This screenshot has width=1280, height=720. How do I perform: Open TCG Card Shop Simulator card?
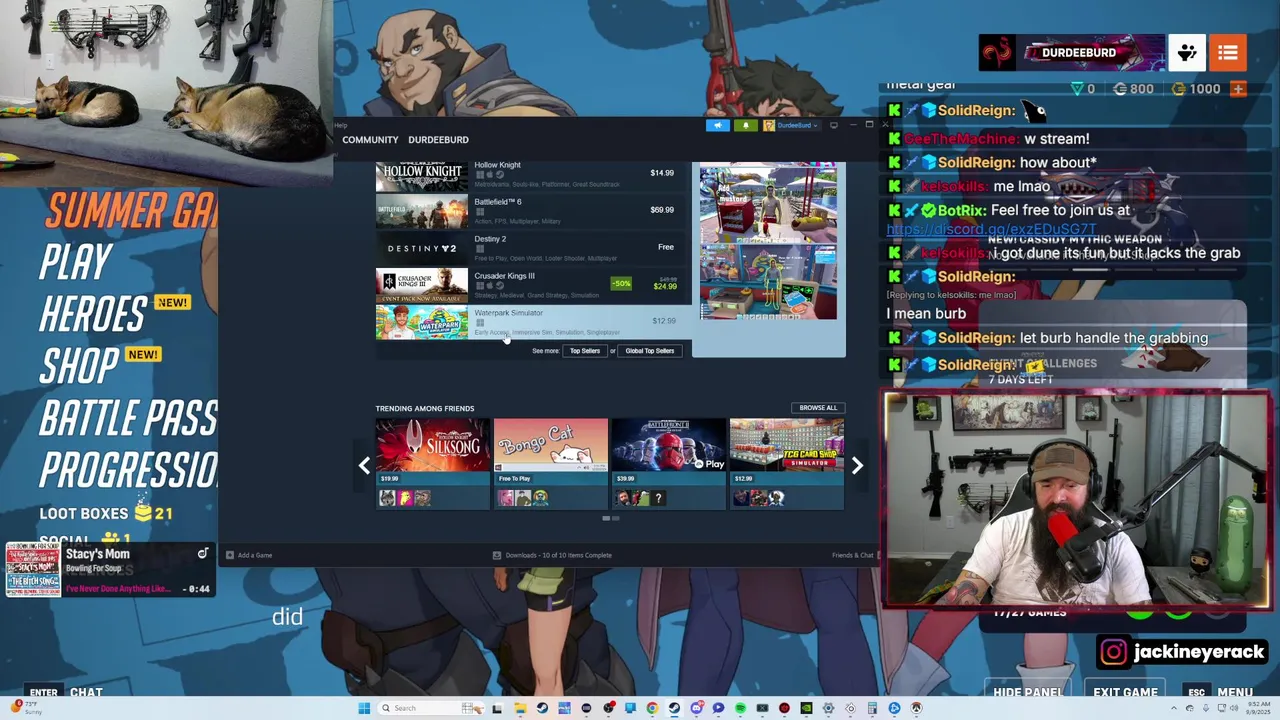click(787, 464)
